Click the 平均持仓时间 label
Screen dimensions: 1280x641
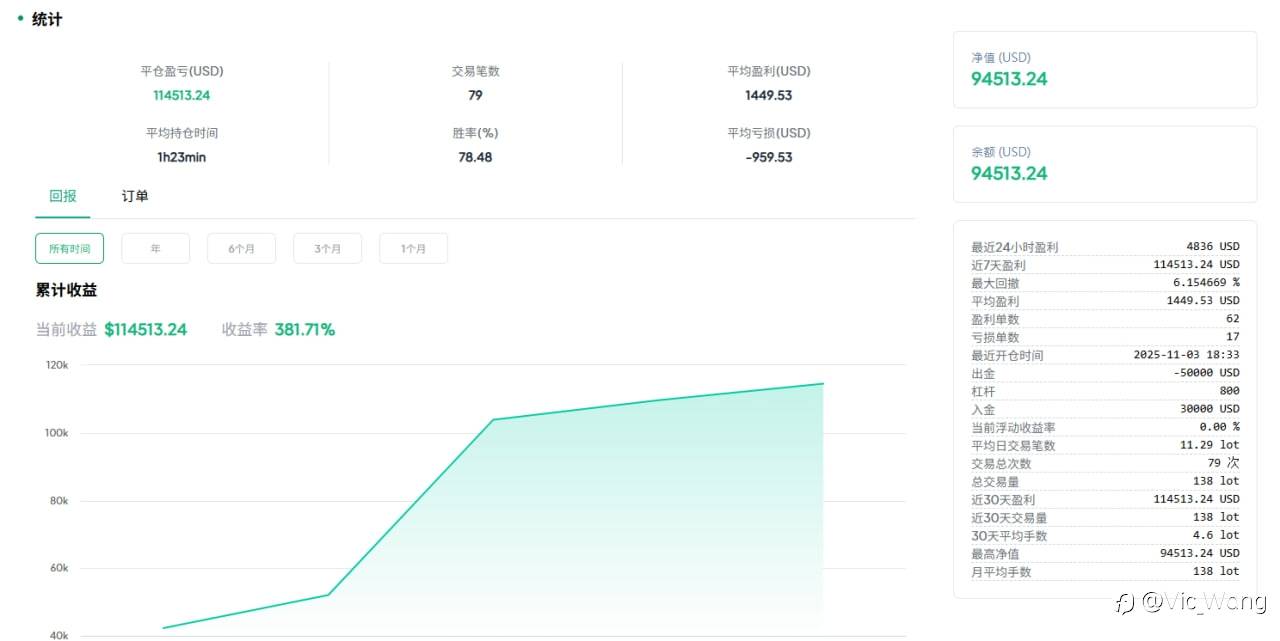pos(182,133)
